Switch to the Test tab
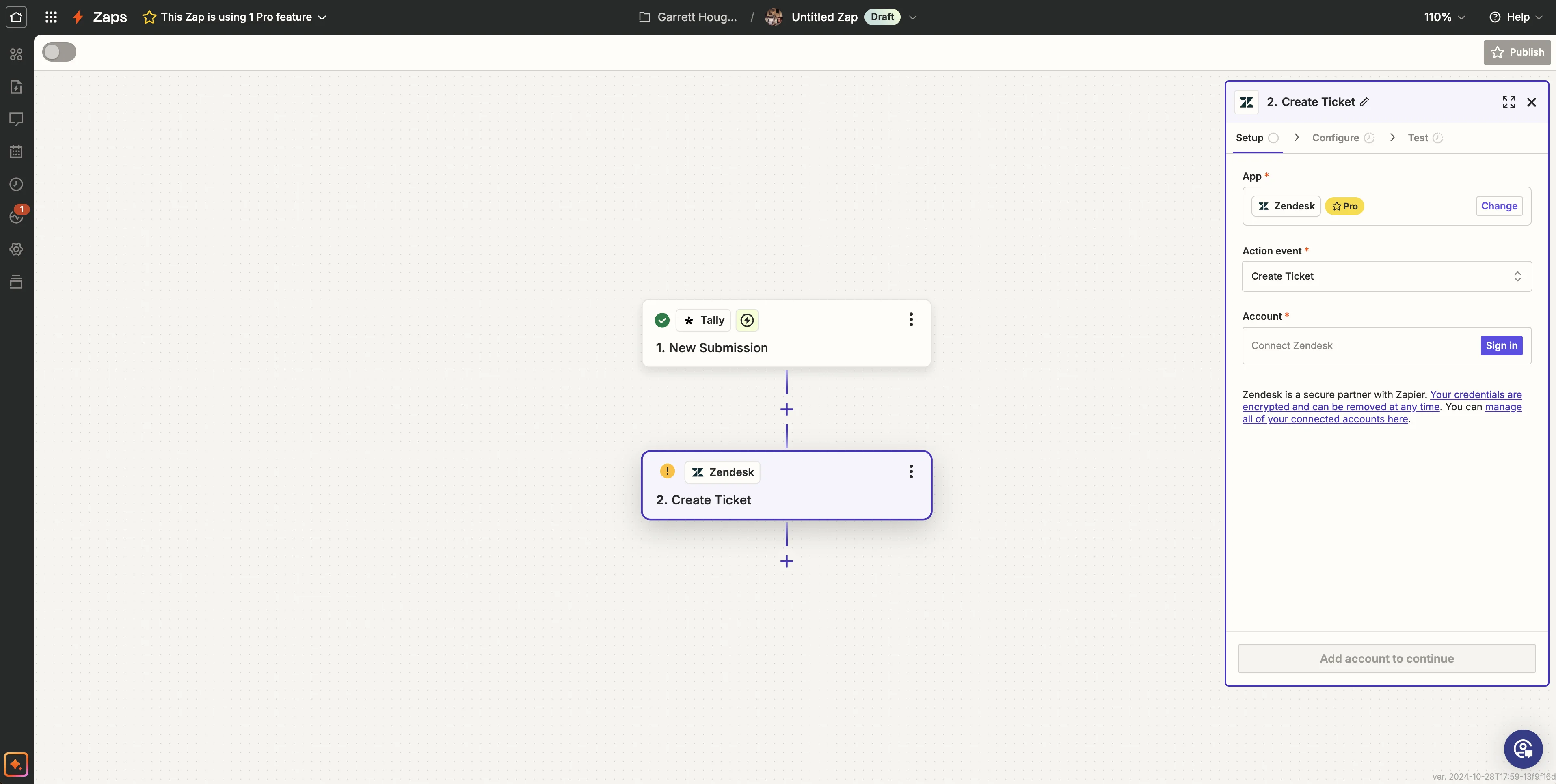Viewport: 1556px width, 784px height. pos(1418,138)
